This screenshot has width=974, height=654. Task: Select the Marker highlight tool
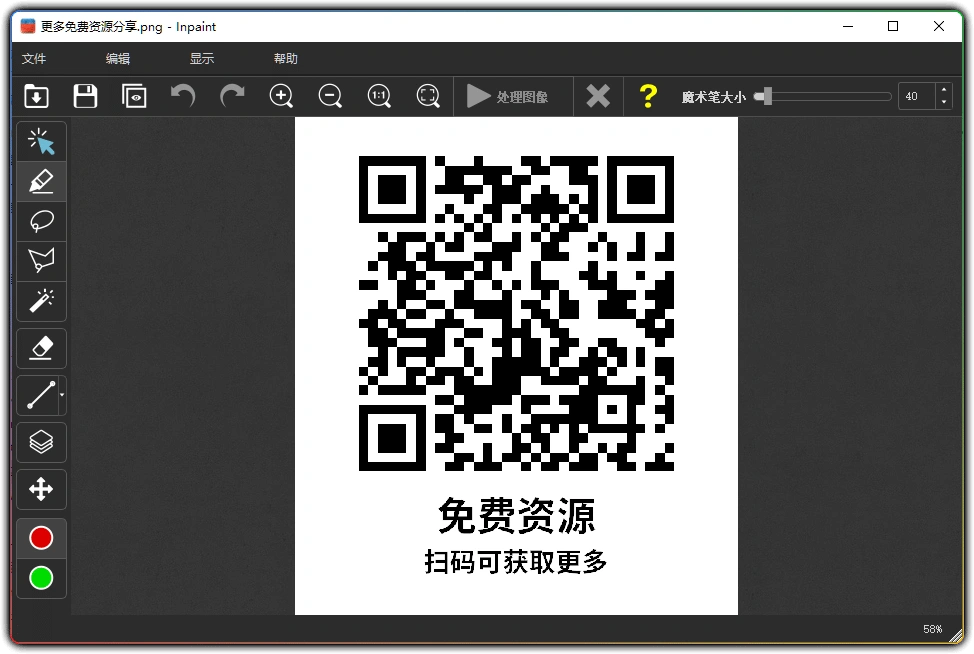(41, 182)
